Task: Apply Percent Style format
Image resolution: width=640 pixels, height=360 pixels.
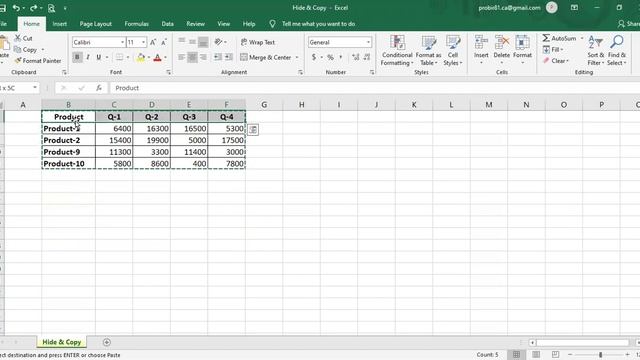Action: click(x=330, y=57)
